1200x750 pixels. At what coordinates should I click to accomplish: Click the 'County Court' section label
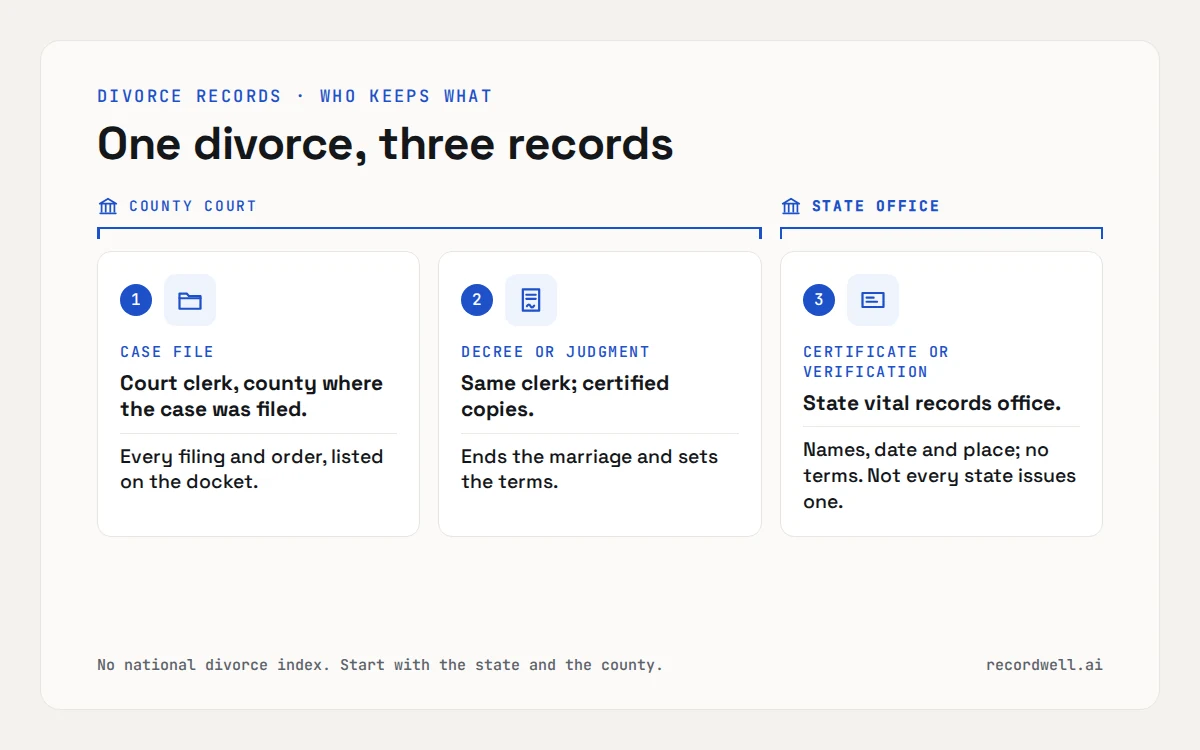(193, 206)
